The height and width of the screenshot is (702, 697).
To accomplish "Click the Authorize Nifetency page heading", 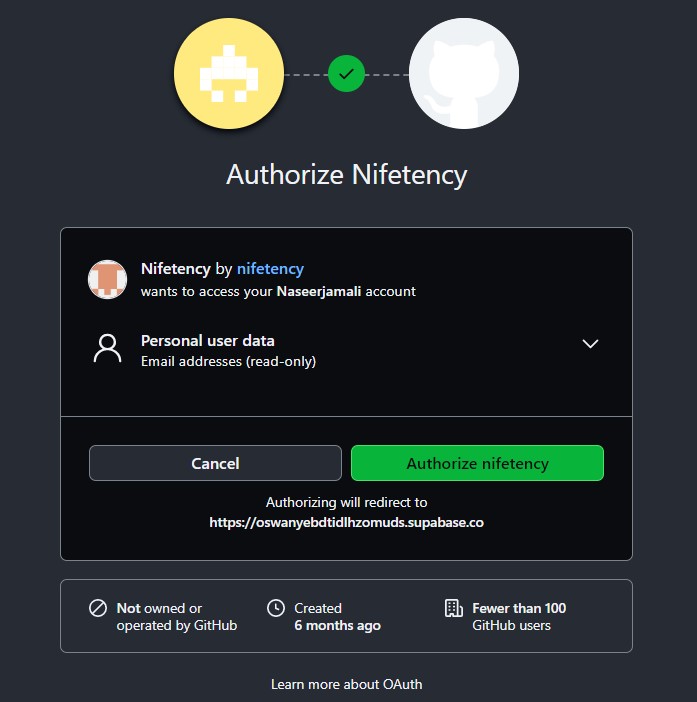I will [x=346, y=175].
